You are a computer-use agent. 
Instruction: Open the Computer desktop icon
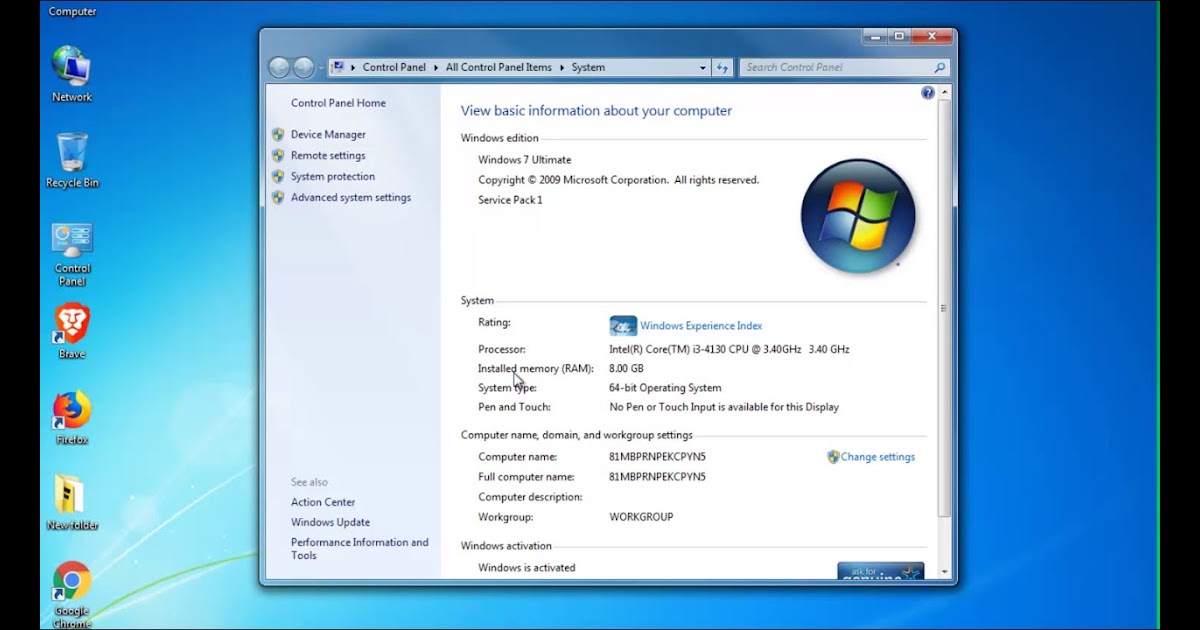click(72, 11)
